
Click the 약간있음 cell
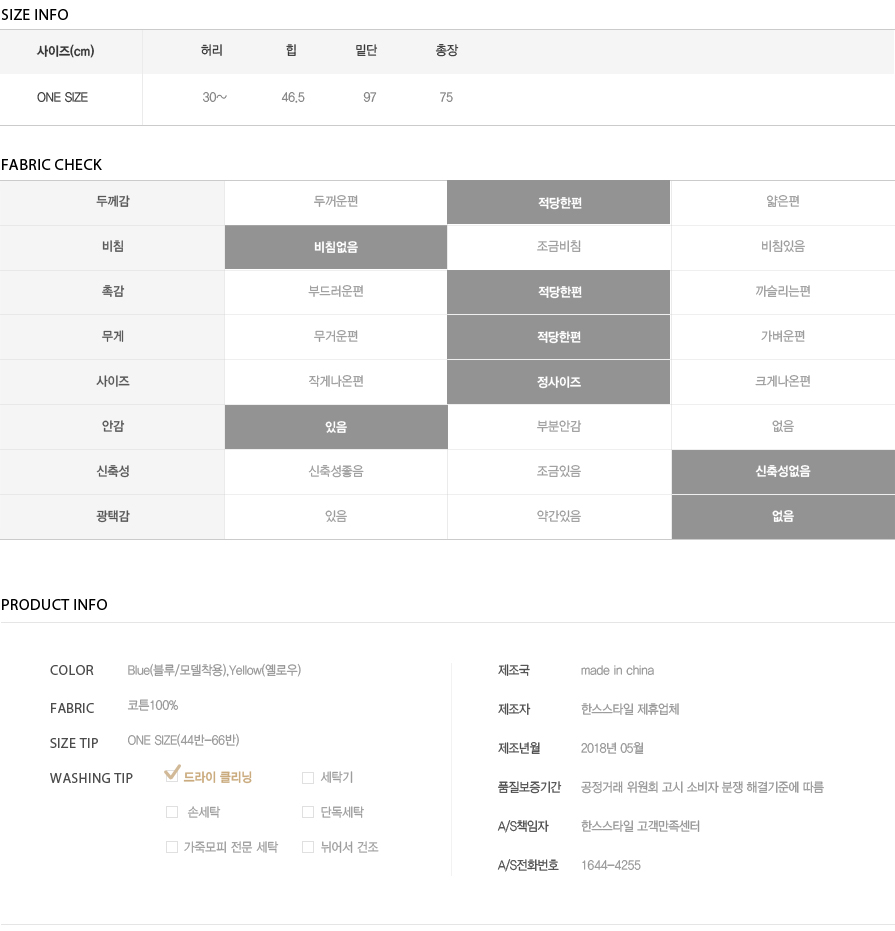[559, 516]
